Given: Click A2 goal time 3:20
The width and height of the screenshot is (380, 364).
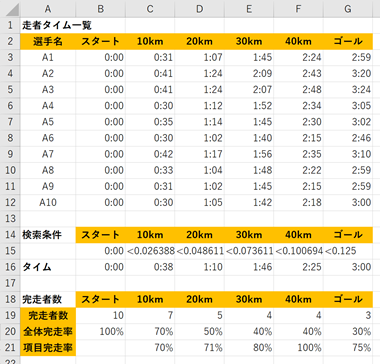Looking at the screenshot, I should click(348, 73).
